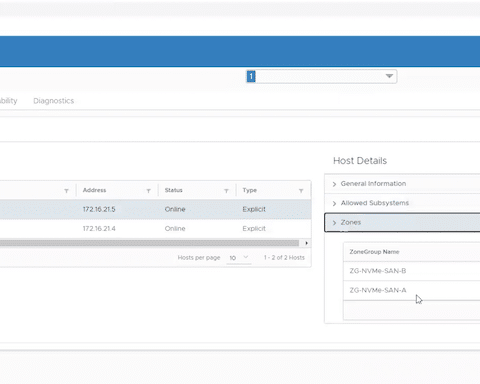Viewport: 480px width, 384px height.
Task: Click the table's horizontal scrollbar track
Action: click(149, 243)
